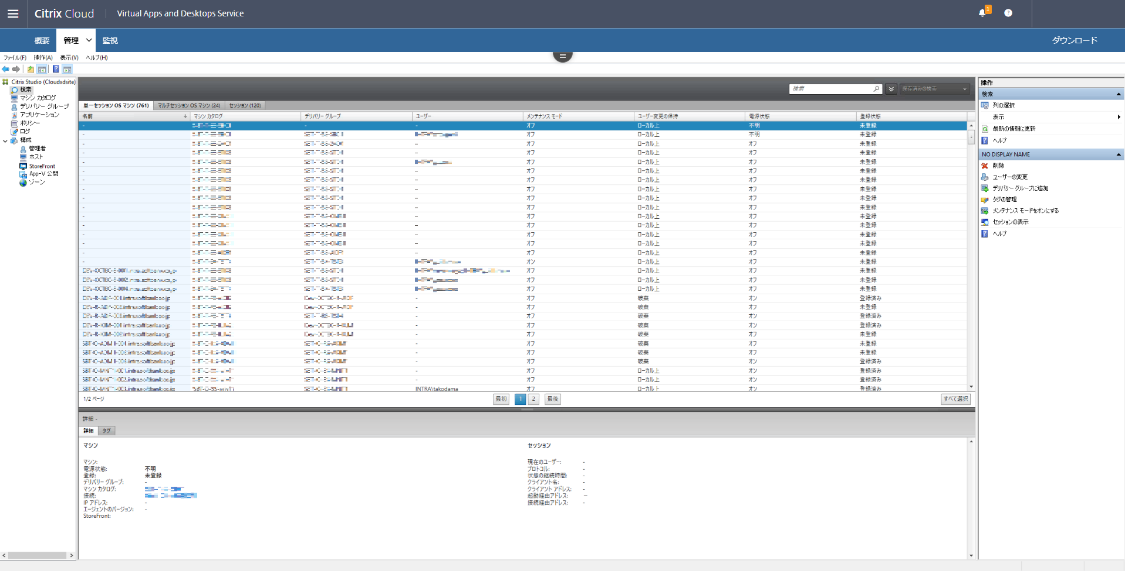Open 管理者 under 構成
Screen dimensions: 1125x571
tap(37, 148)
